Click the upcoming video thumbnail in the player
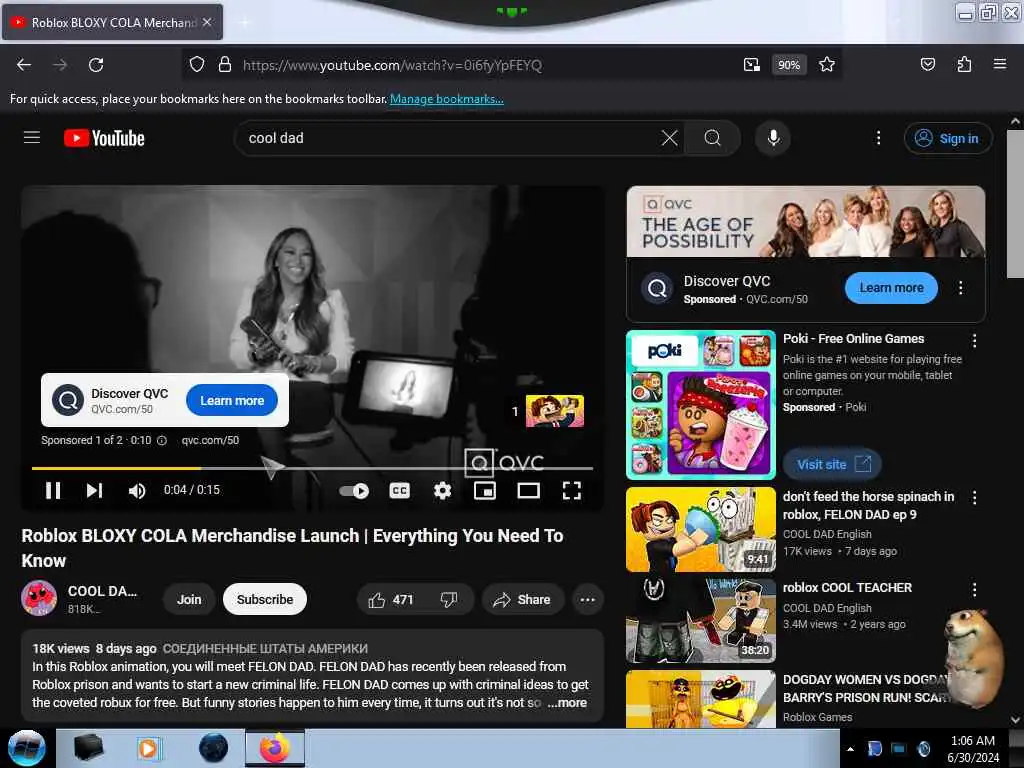 coord(554,411)
